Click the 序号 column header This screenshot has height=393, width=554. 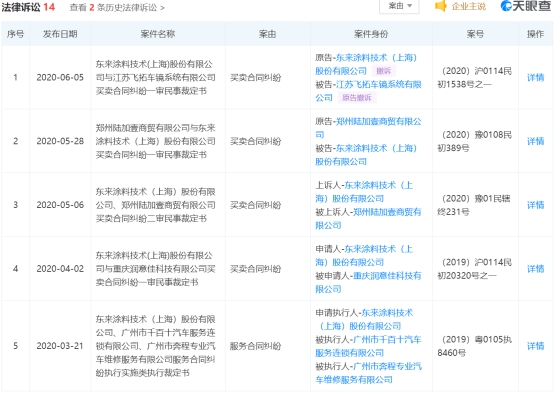click(15, 34)
